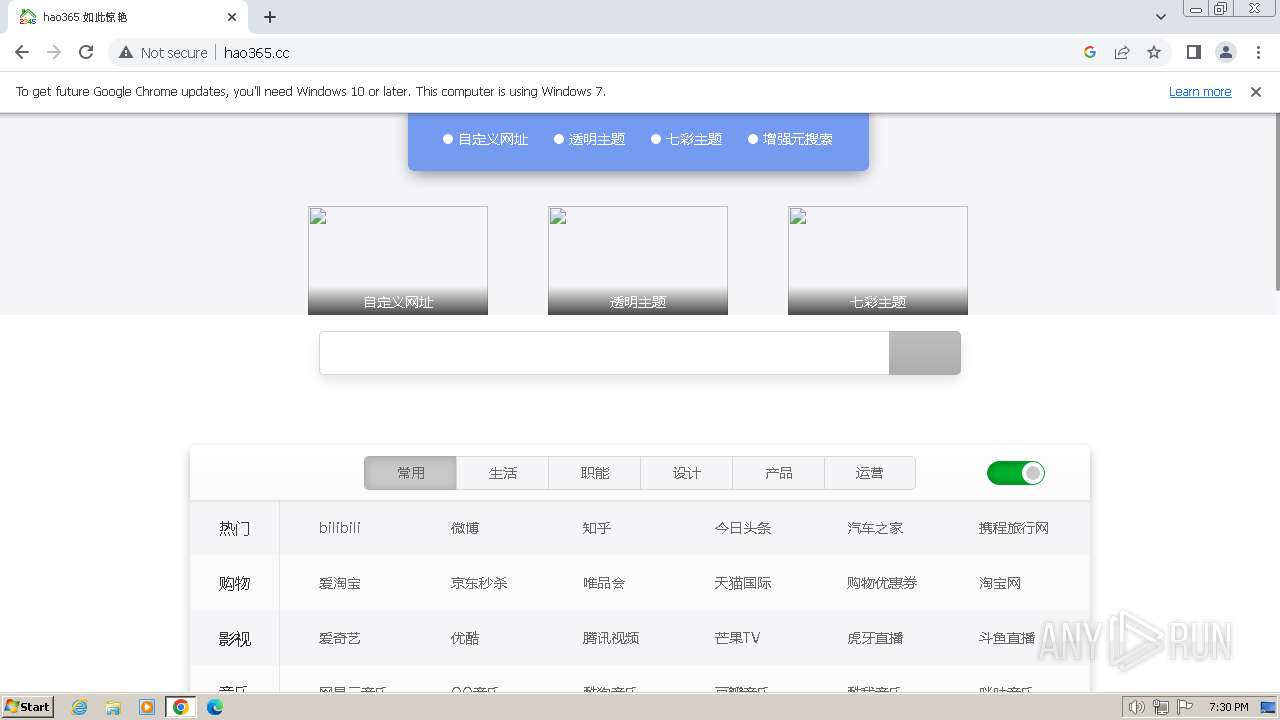
Task: Open 微博 link
Action: [x=465, y=528]
